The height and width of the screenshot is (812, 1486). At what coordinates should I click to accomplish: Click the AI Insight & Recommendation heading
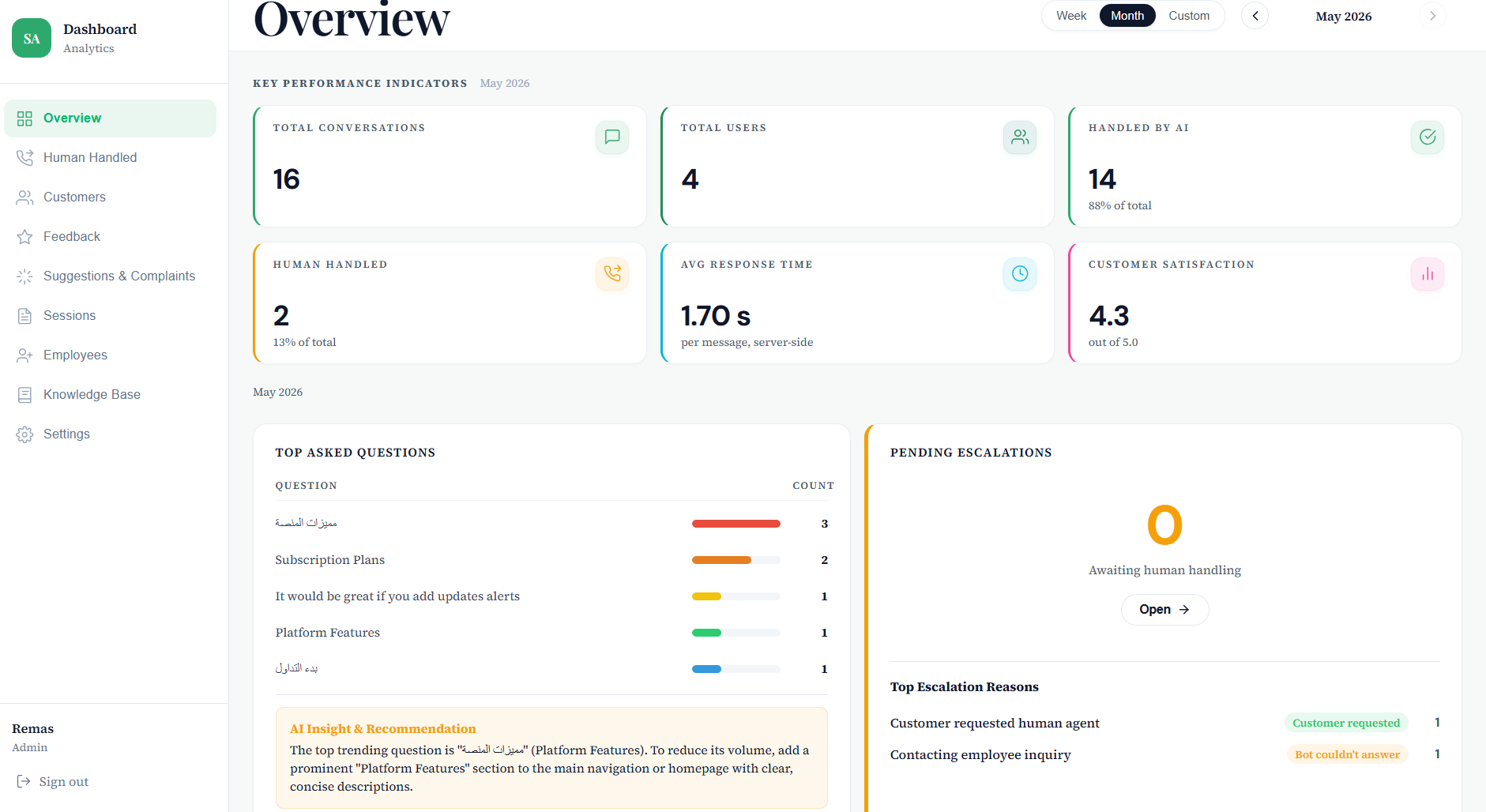[x=383, y=728]
